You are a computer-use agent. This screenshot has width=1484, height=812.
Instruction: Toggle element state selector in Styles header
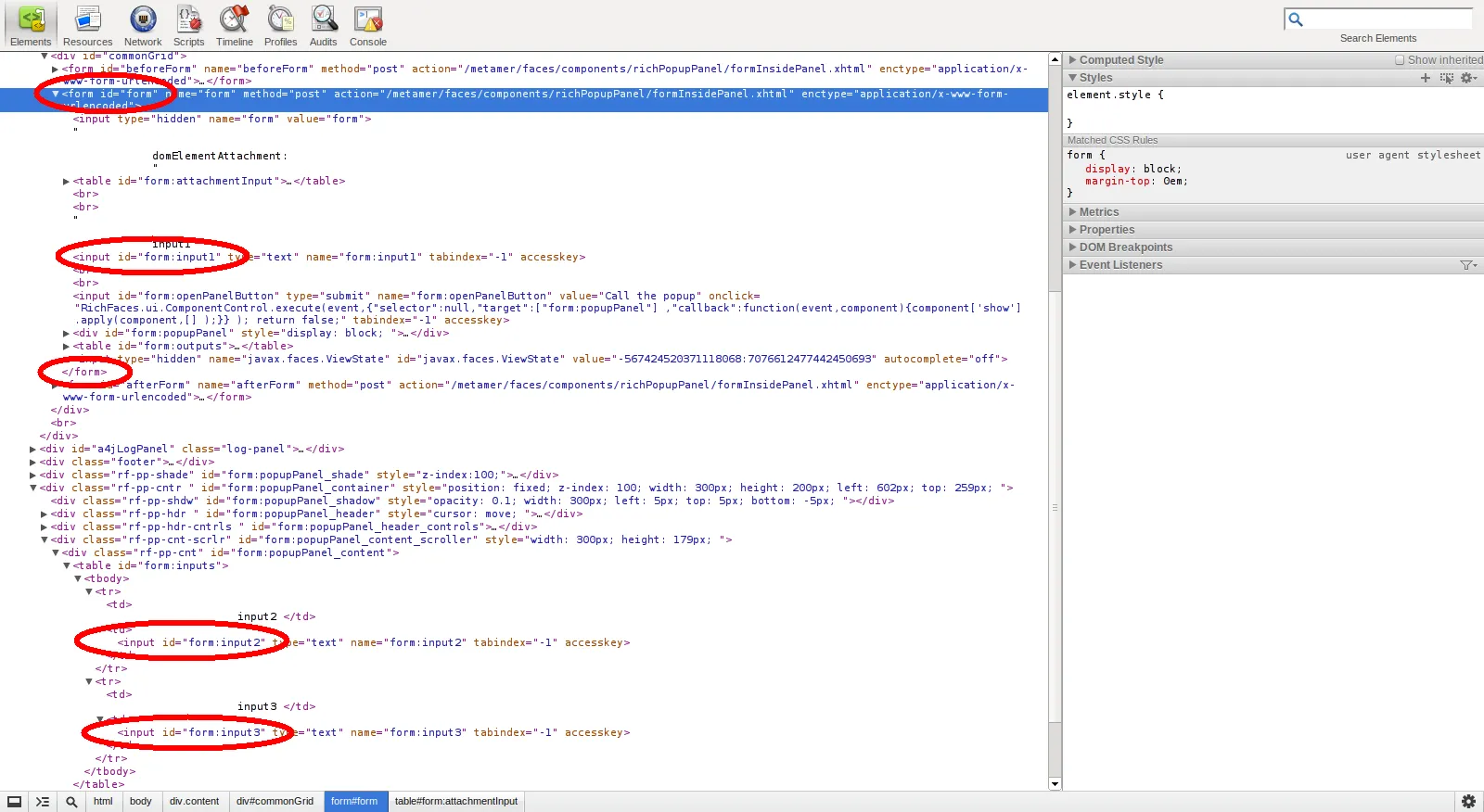point(1446,78)
